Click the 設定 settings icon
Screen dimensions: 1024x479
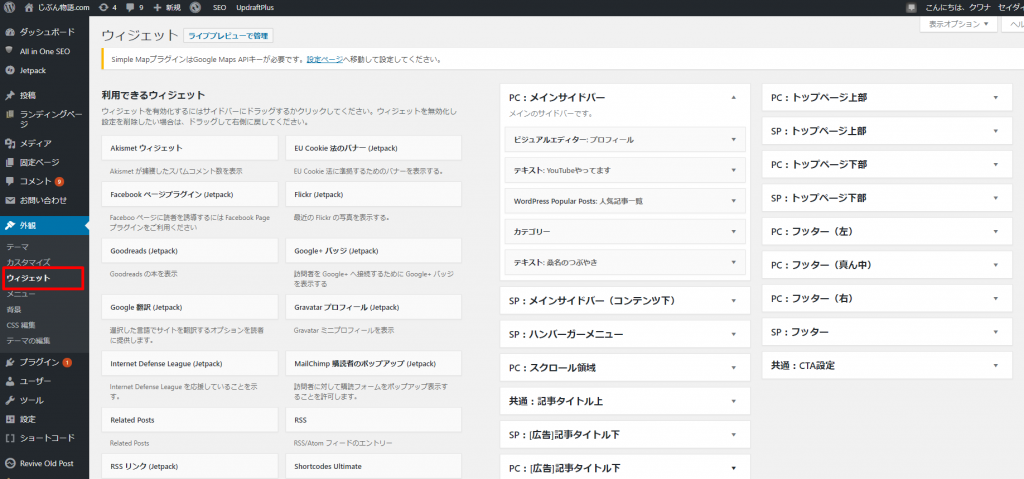coord(9,419)
